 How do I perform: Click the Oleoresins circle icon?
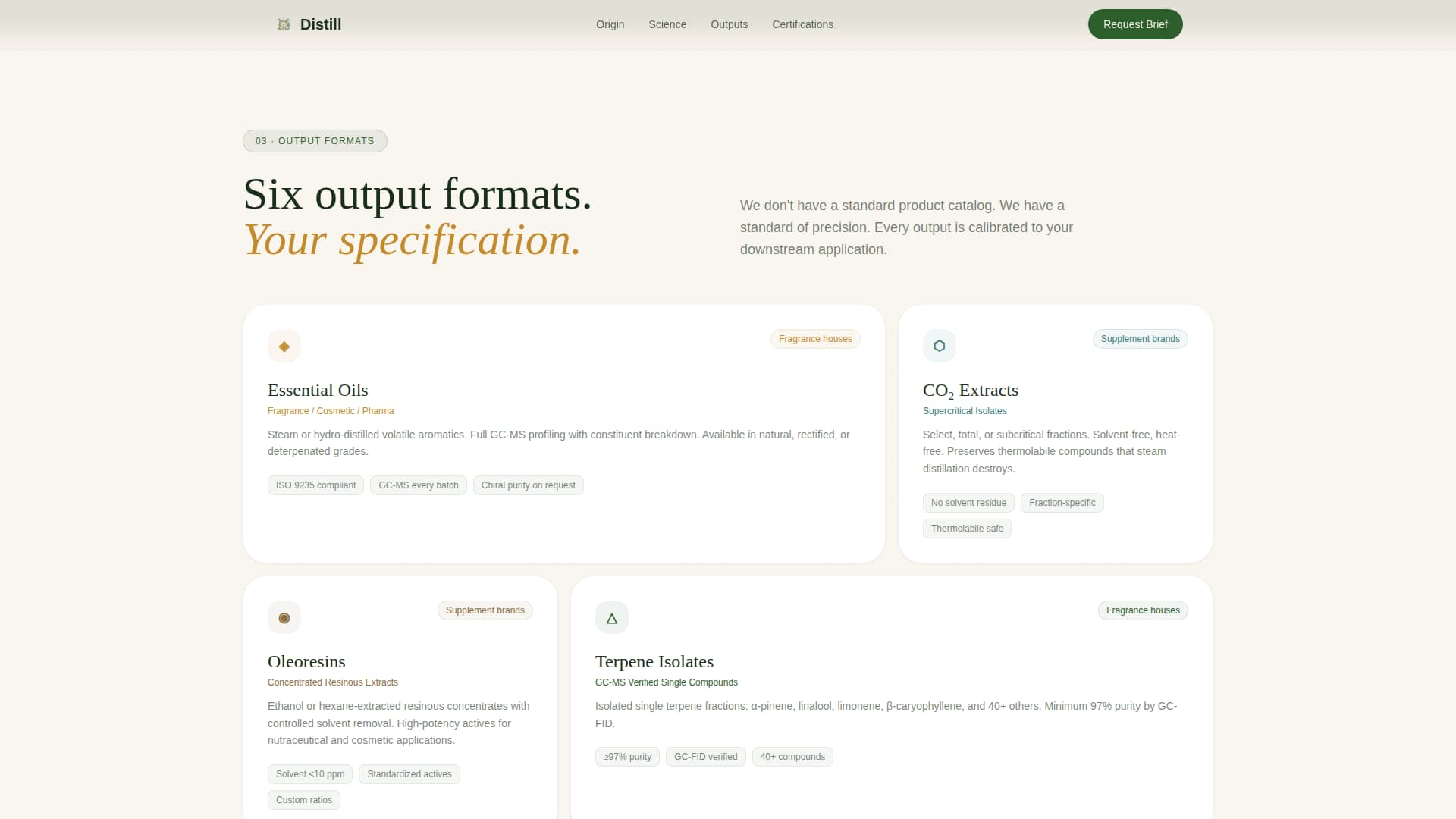284,618
